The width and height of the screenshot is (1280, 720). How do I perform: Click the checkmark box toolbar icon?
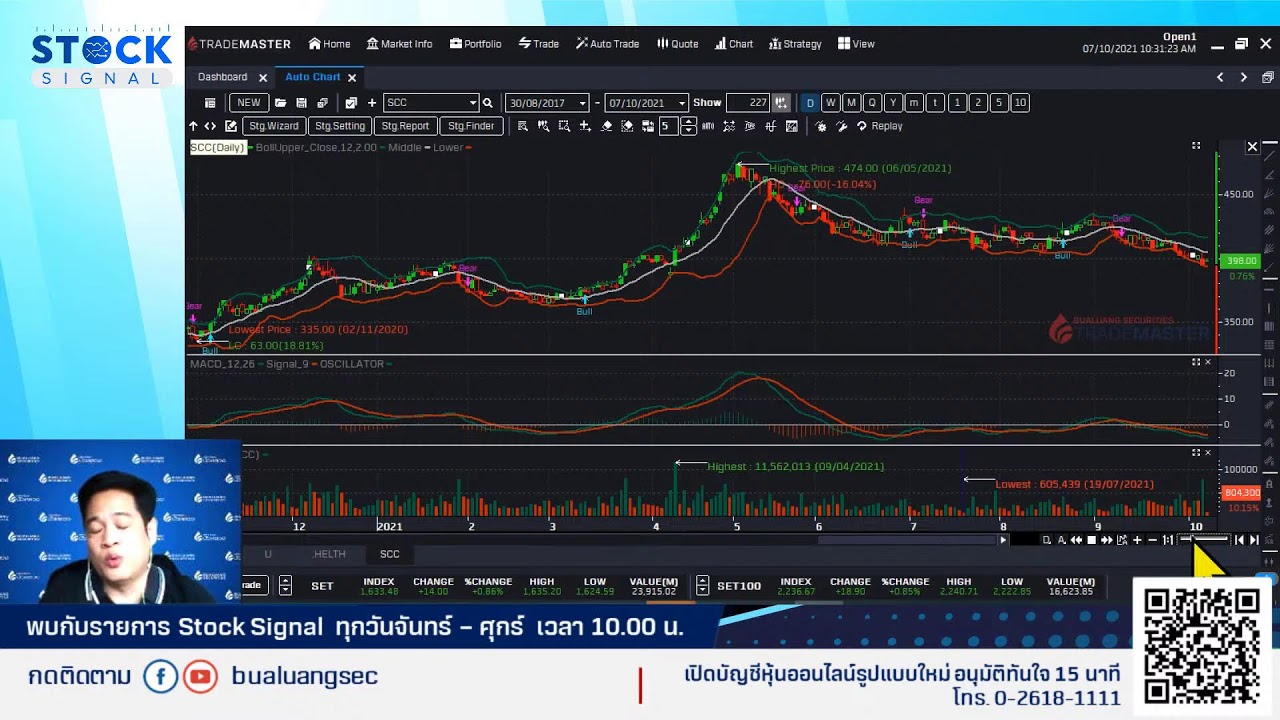pos(351,103)
